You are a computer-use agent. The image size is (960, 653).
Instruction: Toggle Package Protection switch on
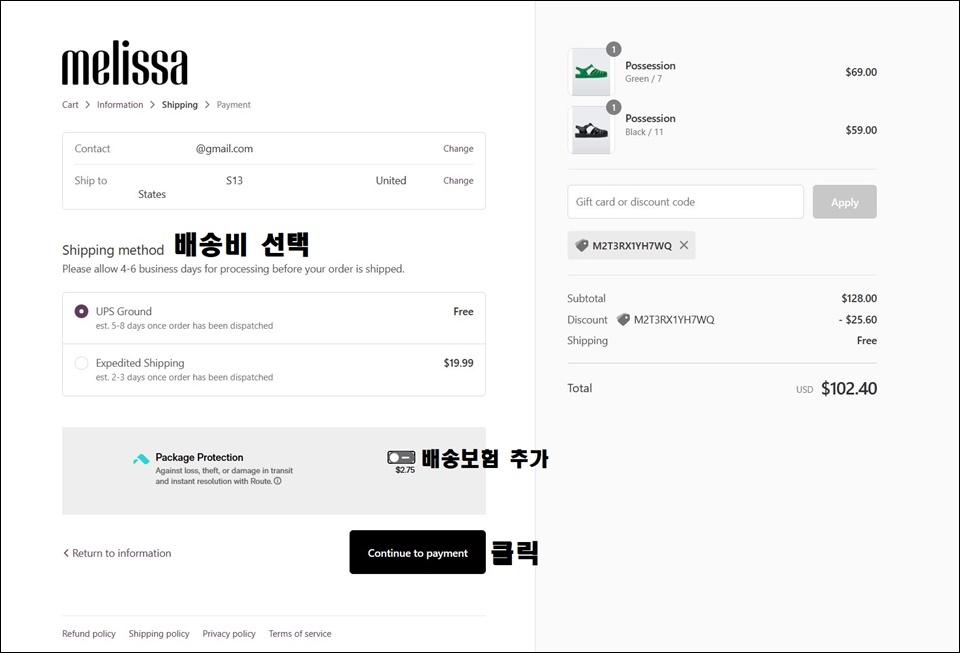(401, 457)
